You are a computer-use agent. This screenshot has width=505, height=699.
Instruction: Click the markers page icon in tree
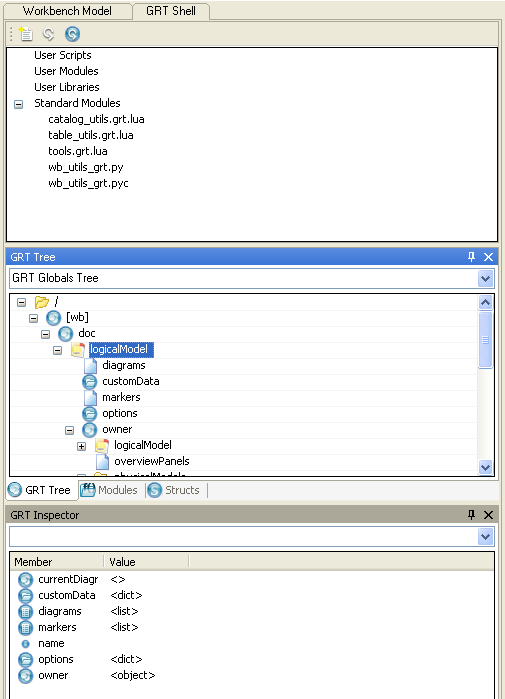tap(90, 398)
